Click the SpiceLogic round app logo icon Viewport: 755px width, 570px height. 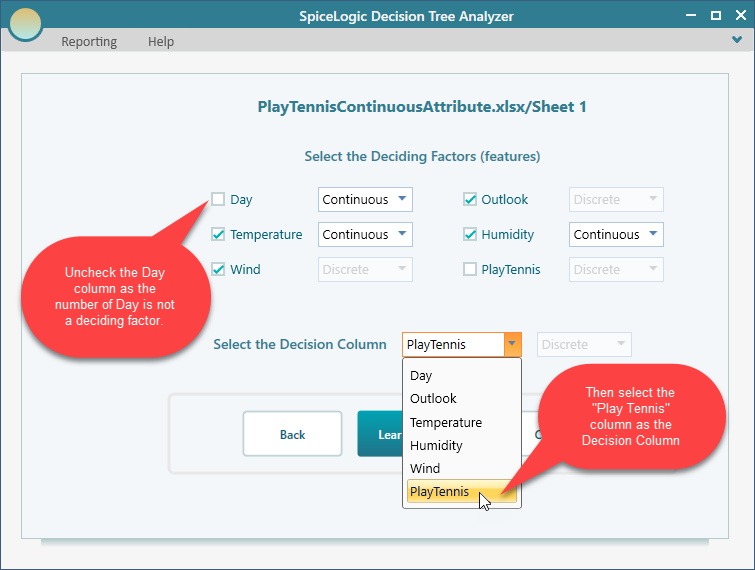25,24
